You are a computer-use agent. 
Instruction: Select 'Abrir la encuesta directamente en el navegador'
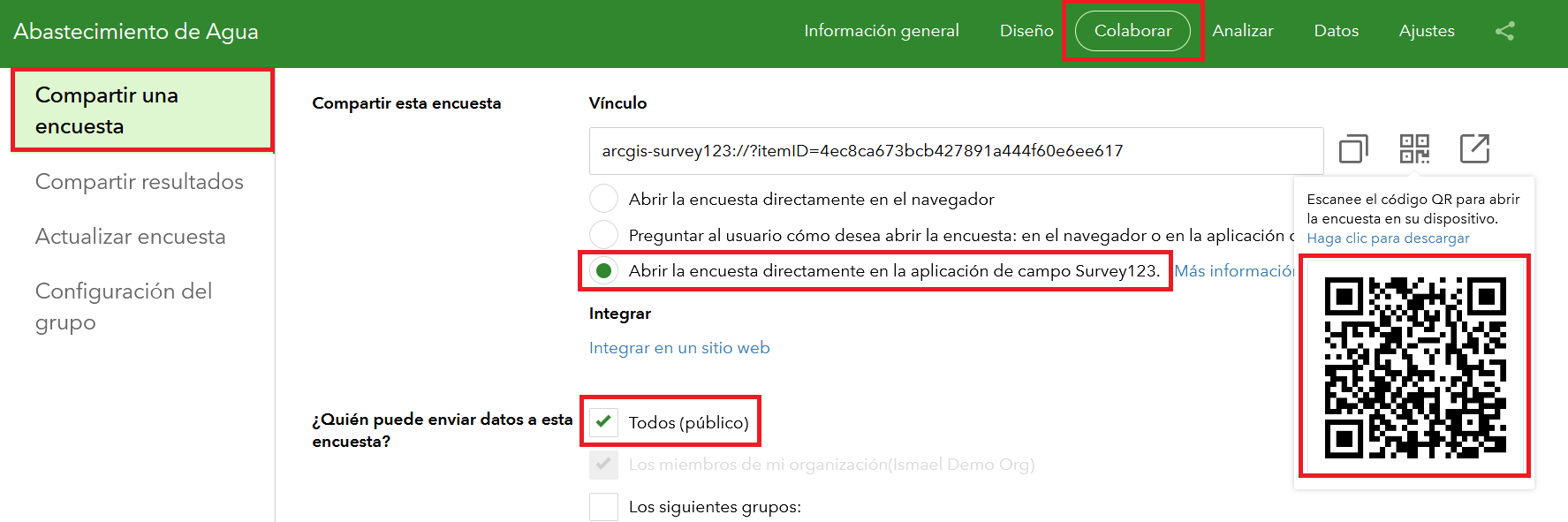tap(603, 199)
